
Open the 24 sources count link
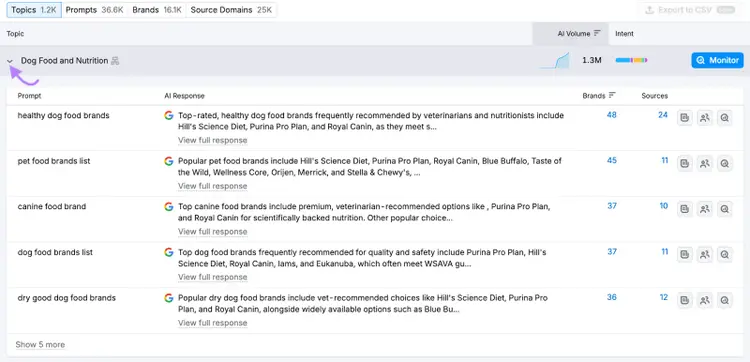click(x=662, y=115)
